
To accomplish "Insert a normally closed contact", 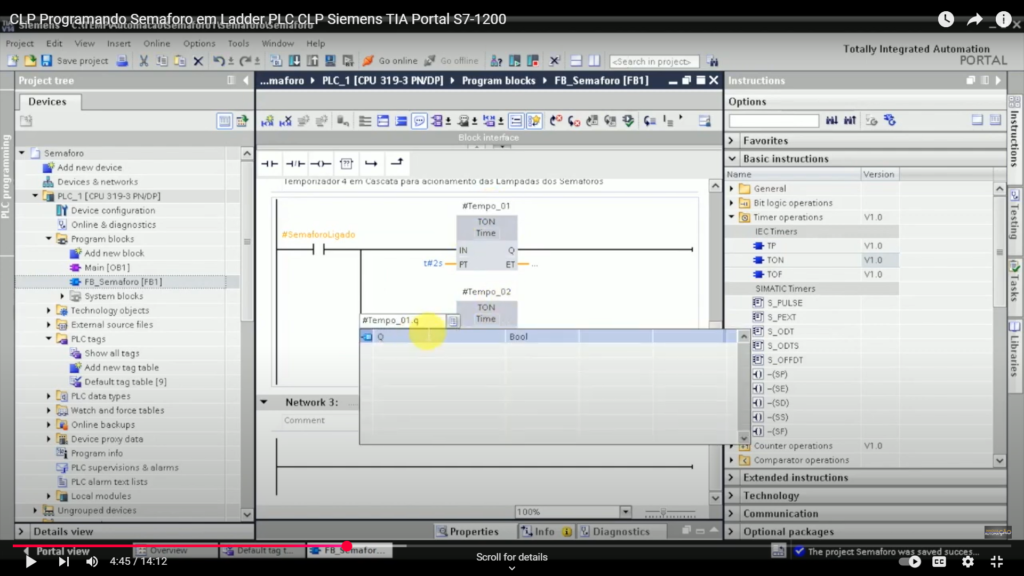I will 295,164.
